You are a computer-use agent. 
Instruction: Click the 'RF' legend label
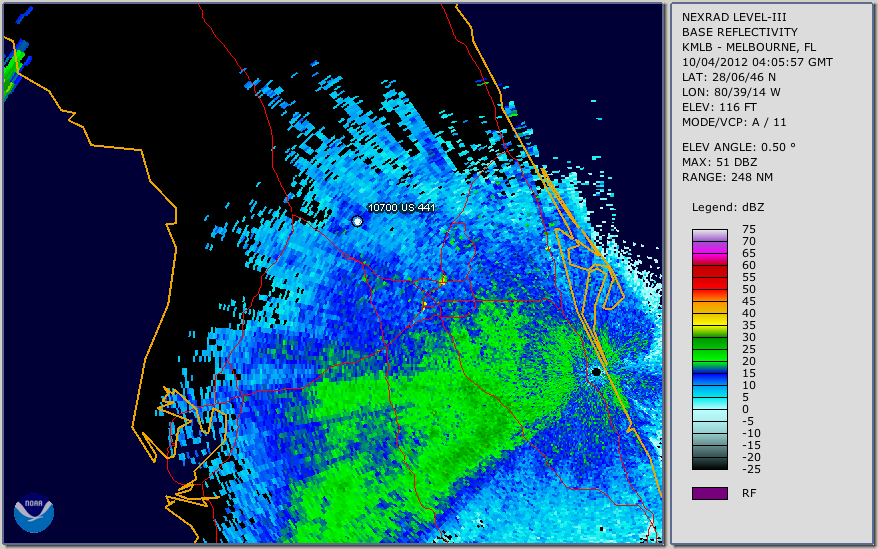749,493
